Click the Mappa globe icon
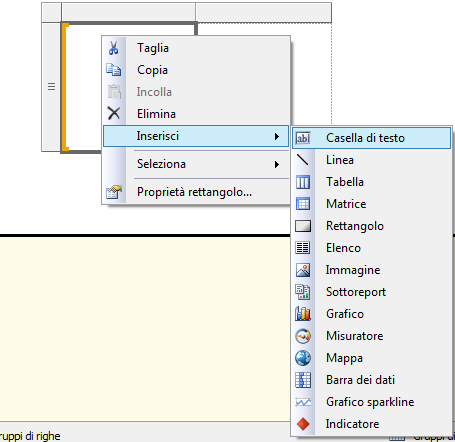 pyautogui.click(x=303, y=358)
